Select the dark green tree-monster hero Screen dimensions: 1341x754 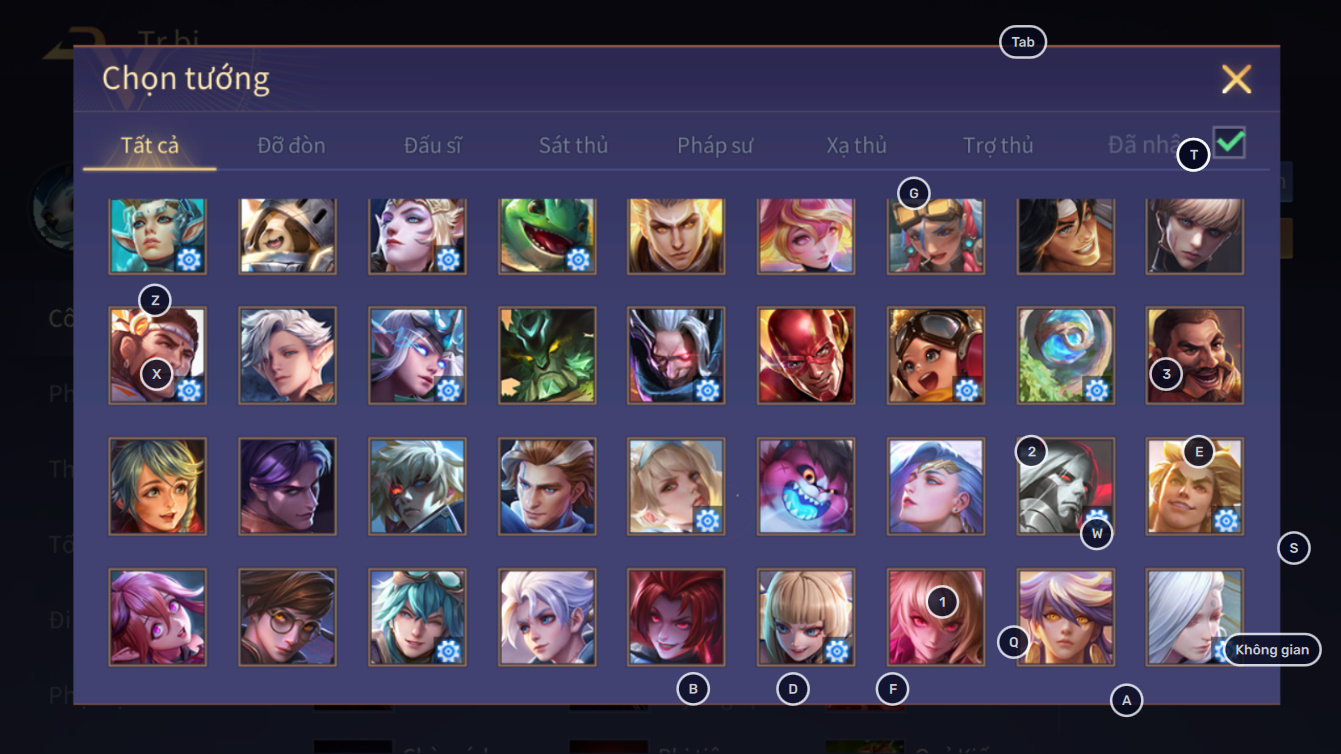(x=547, y=355)
